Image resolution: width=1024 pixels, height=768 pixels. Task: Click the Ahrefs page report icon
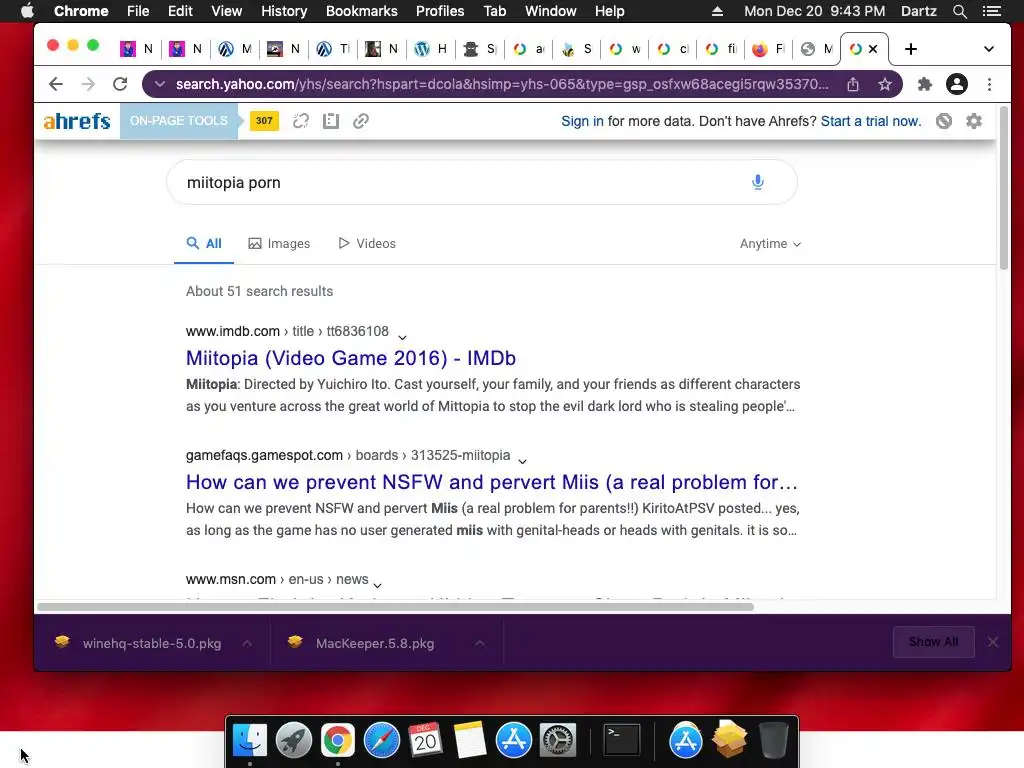click(331, 121)
